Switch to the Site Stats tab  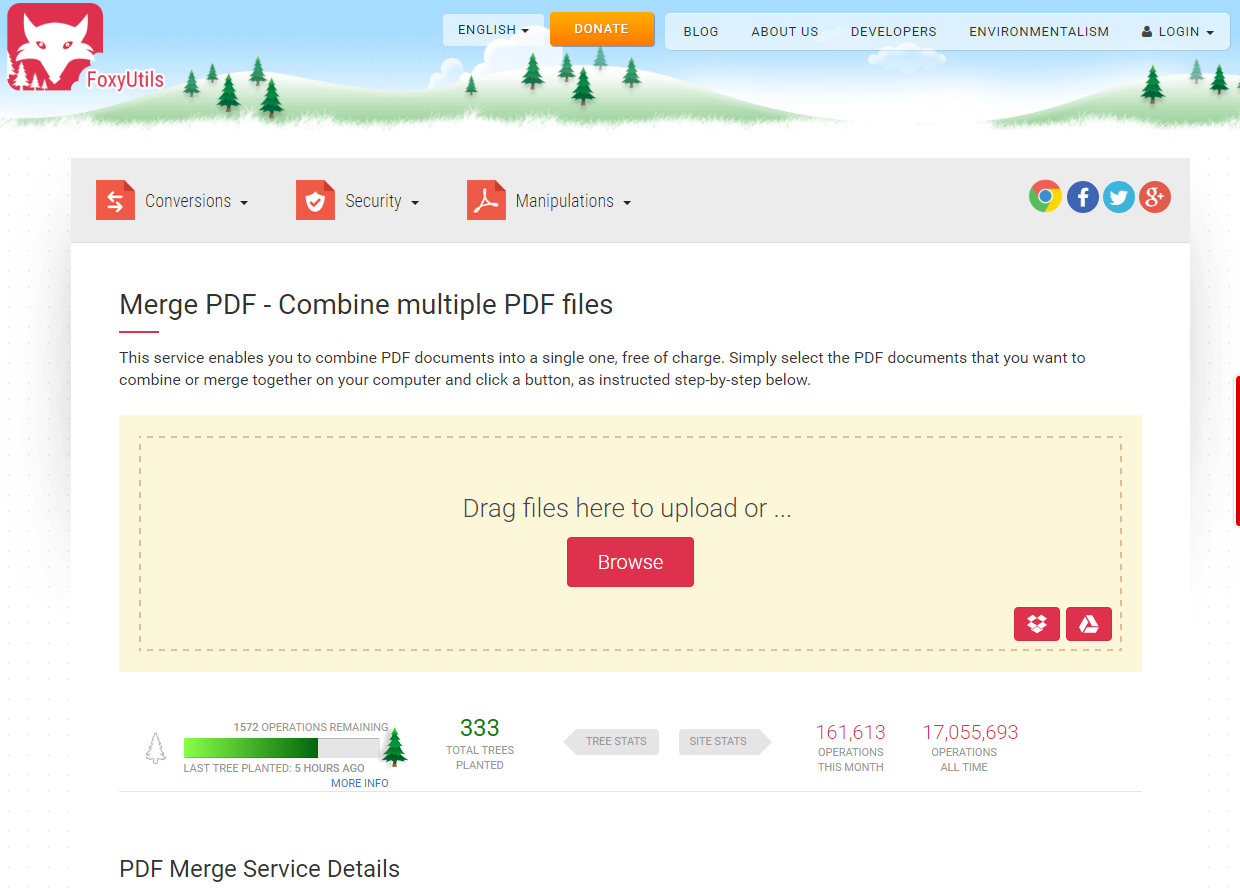pos(718,742)
